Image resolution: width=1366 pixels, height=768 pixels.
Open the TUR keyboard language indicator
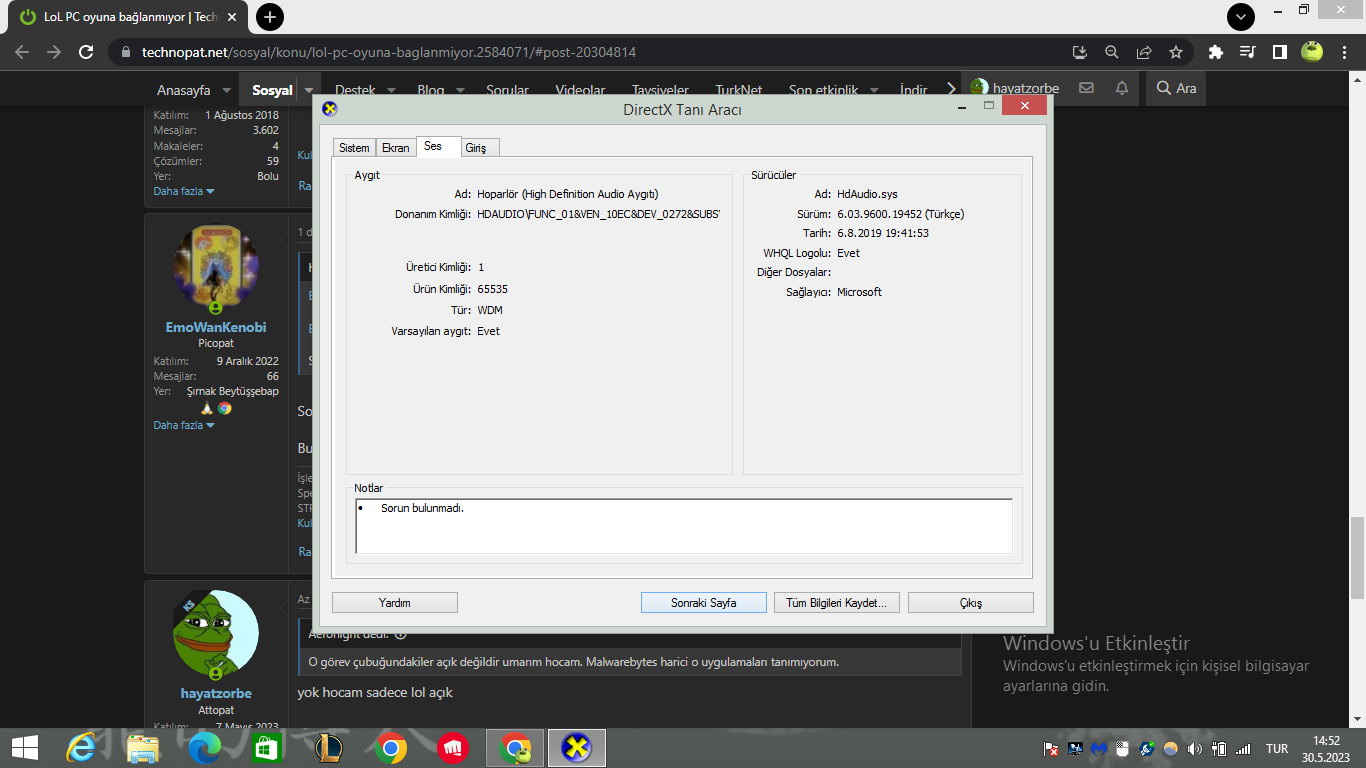(1277, 748)
